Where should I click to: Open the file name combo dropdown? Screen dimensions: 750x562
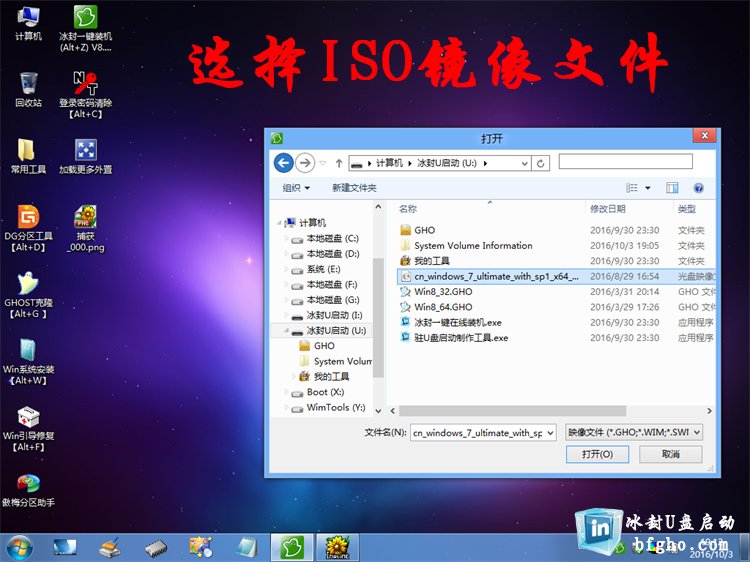tap(551, 433)
